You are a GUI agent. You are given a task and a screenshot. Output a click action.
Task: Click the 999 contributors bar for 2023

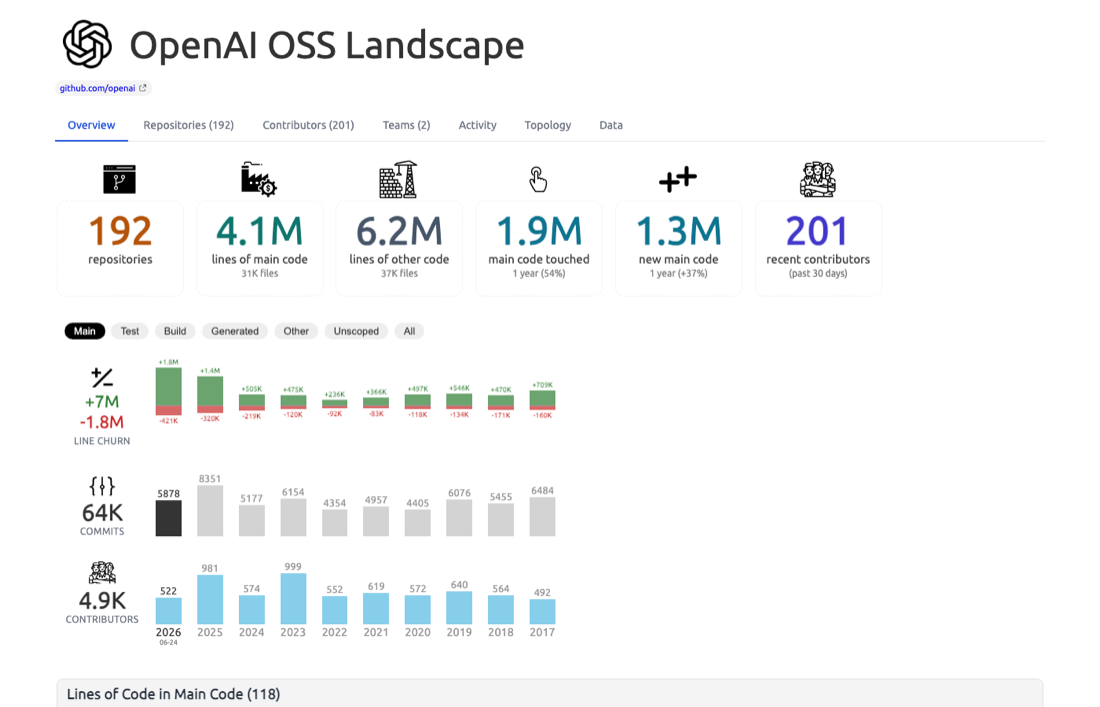tap(293, 599)
